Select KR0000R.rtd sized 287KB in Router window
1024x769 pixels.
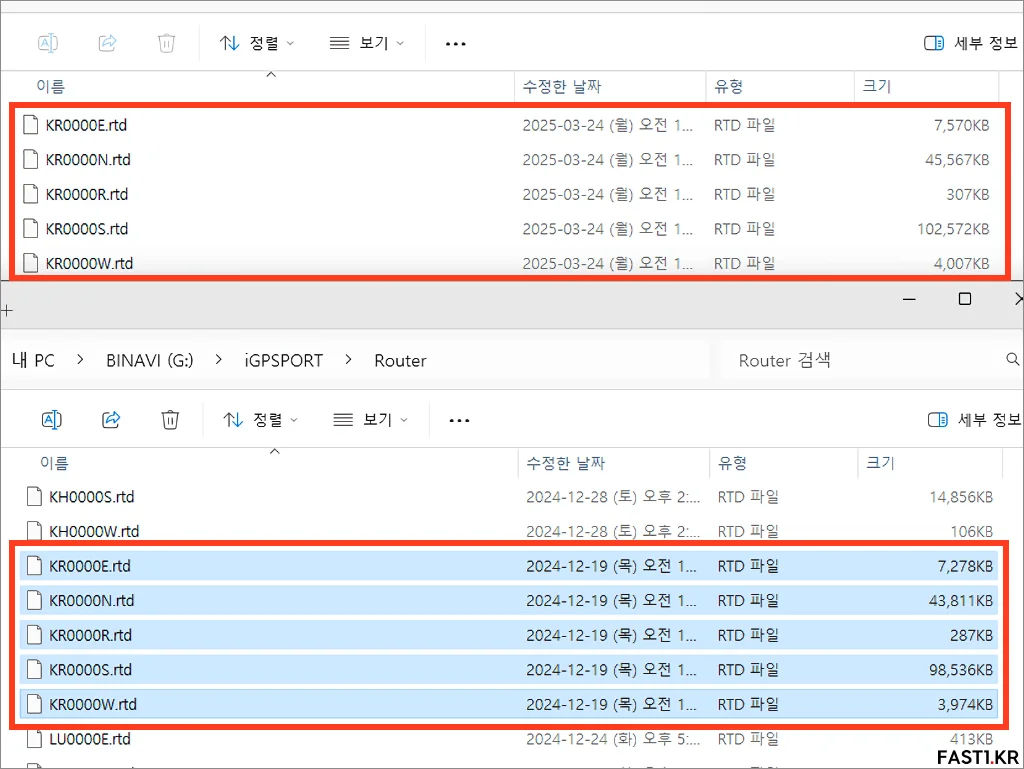pos(509,635)
